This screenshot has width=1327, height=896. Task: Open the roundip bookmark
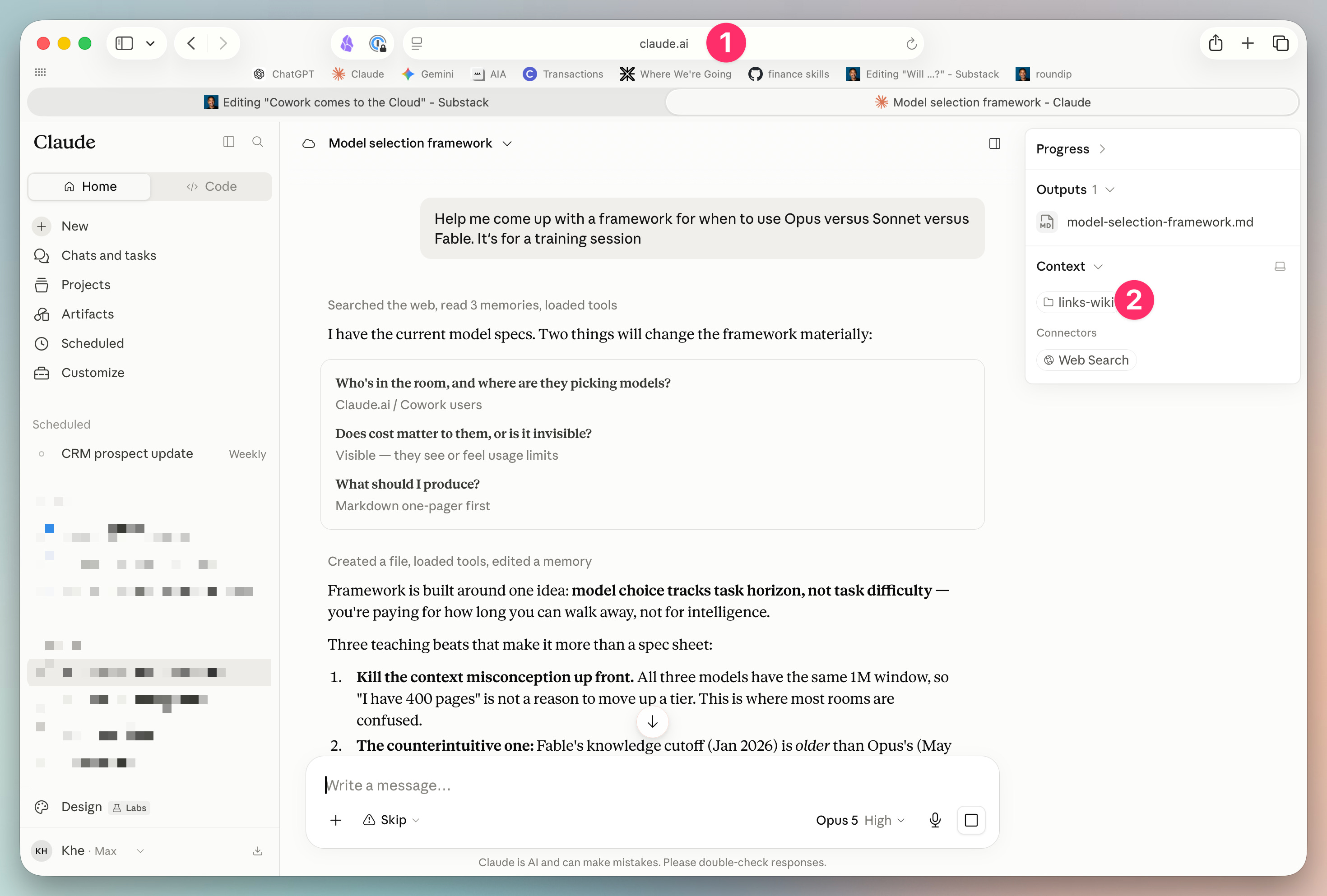coord(1044,74)
